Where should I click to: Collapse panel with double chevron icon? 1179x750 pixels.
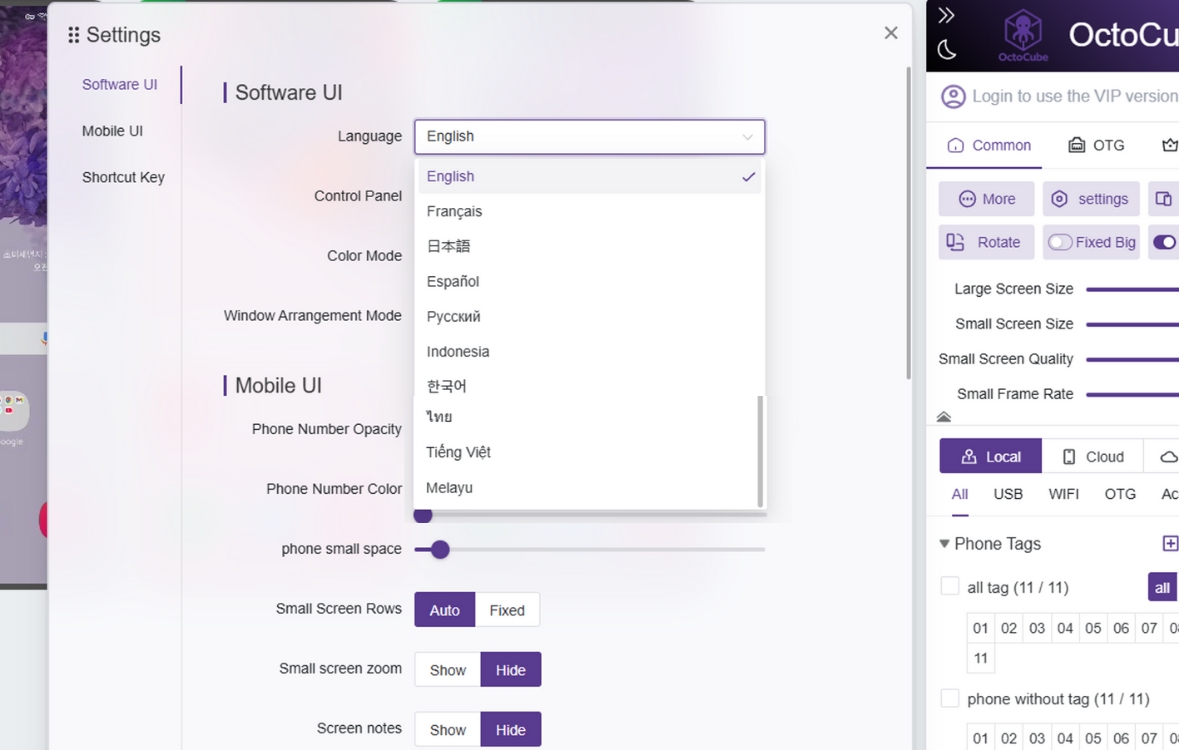[x=946, y=15]
